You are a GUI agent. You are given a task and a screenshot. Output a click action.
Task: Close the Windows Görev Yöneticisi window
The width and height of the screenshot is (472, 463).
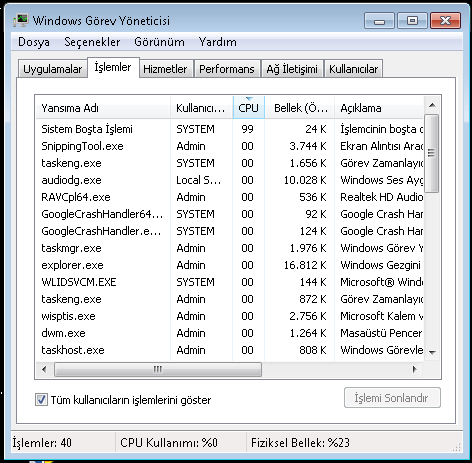(446, 21)
